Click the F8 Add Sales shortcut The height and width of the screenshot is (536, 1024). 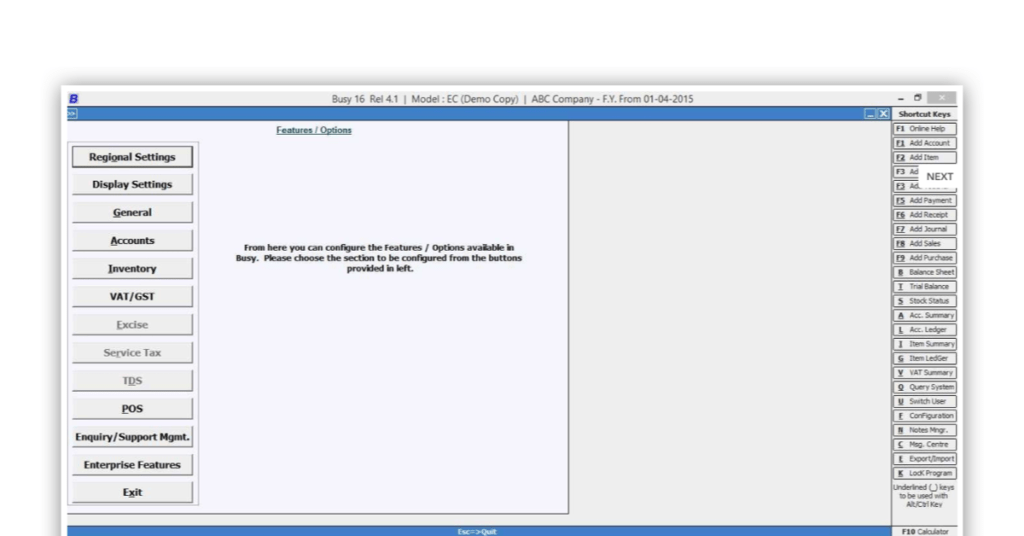click(925, 244)
